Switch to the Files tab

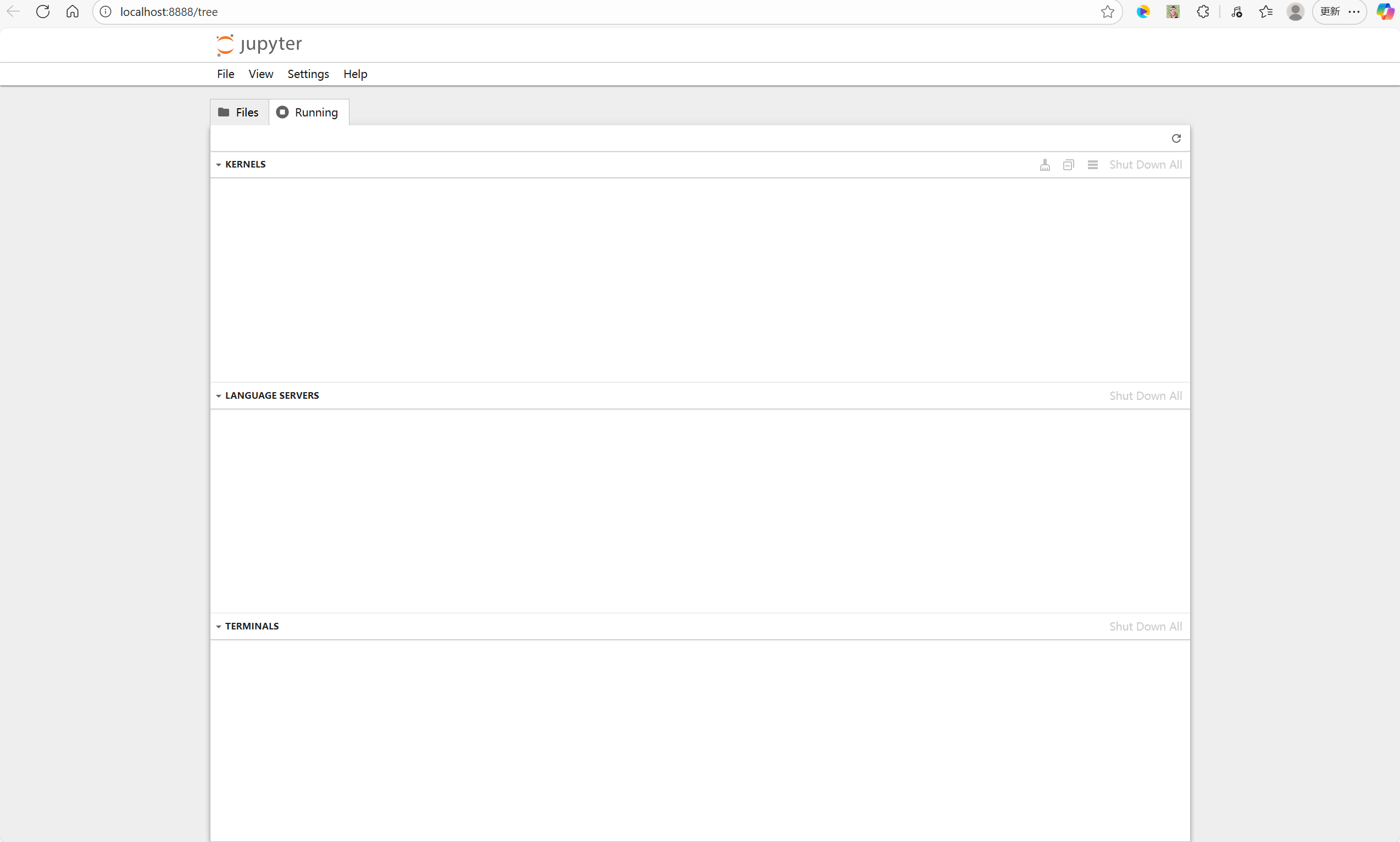pyautogui.click(x=239, y=113)
